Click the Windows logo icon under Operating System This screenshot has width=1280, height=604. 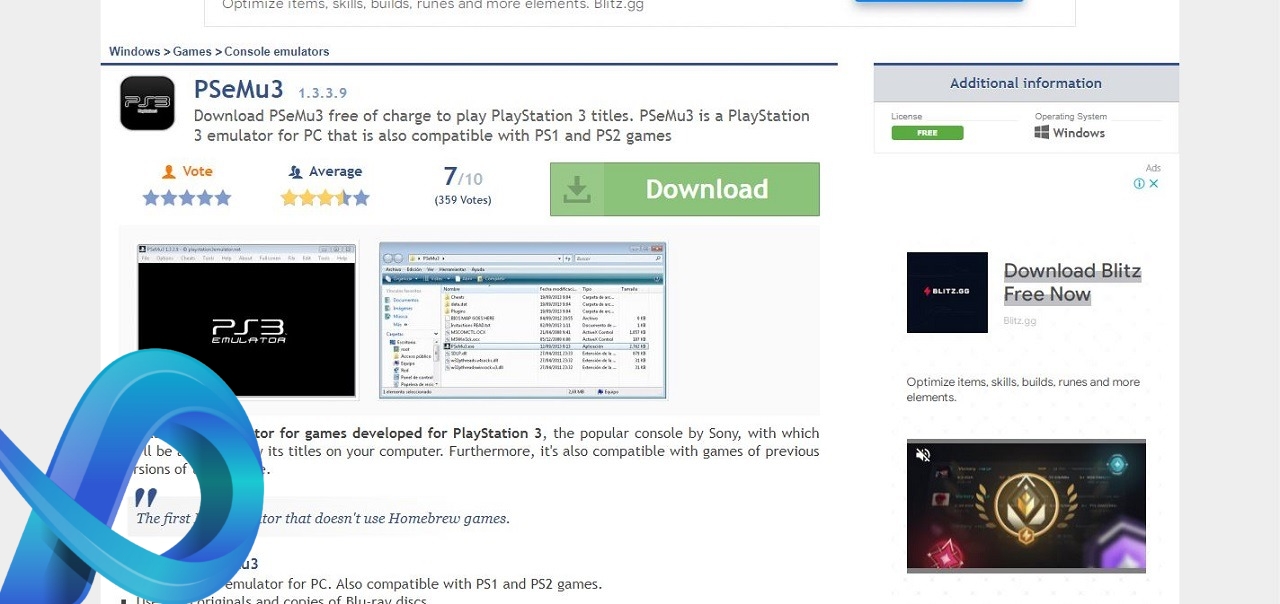1042,132
